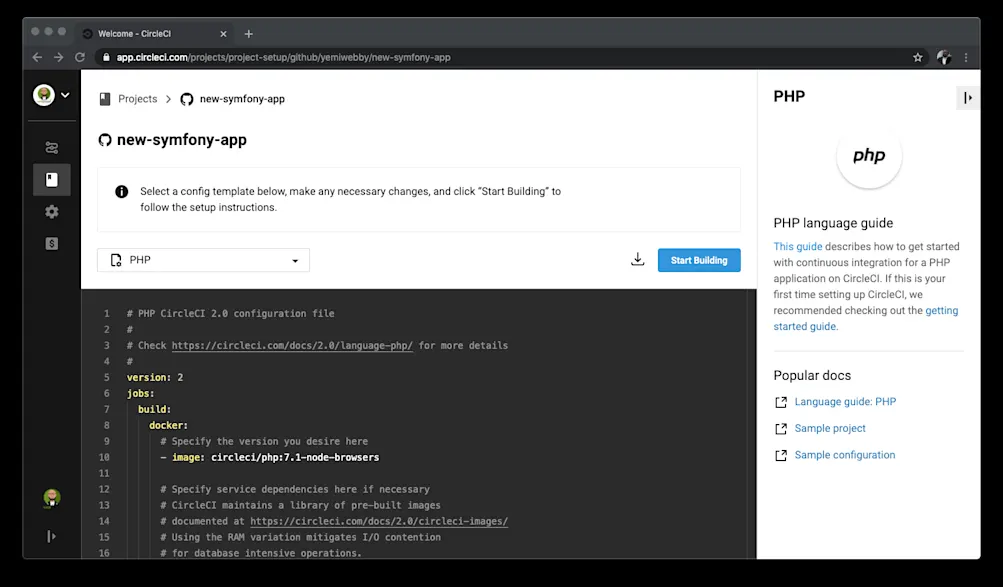The height and width of the screenshot is (587, 1003).
Task: Open the Projects panel from the sidebar
Action: pyautogui.click(x=51, y=179)
